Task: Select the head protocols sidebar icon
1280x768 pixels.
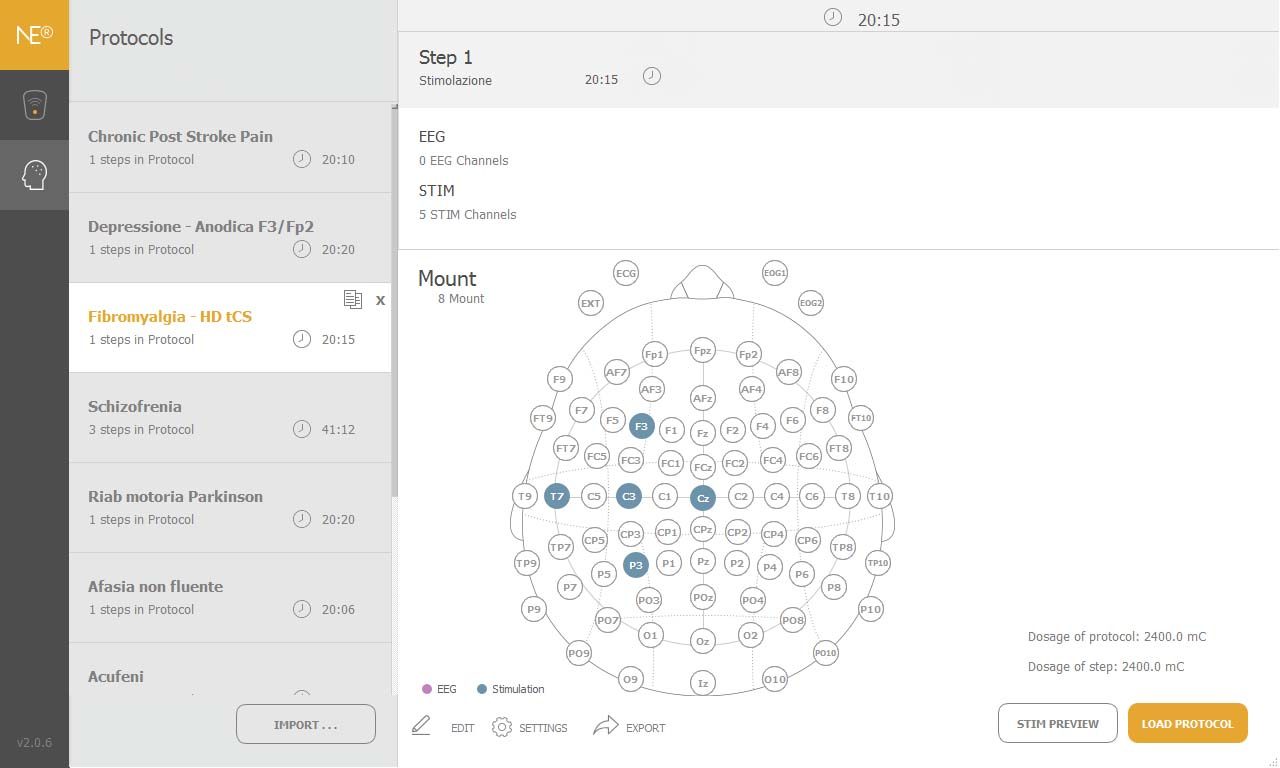Action: pos(34,175)
